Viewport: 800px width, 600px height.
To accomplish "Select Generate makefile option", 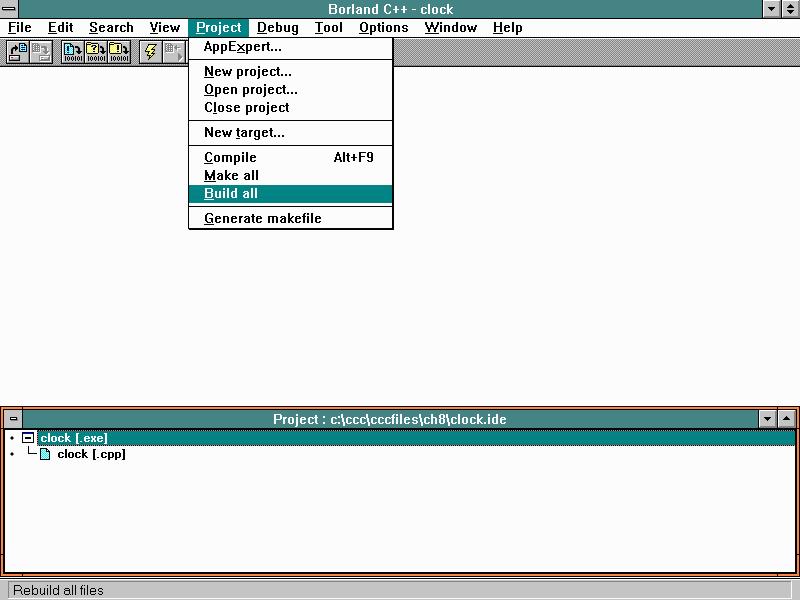I will pyautogui.click(x=262, y=218).
